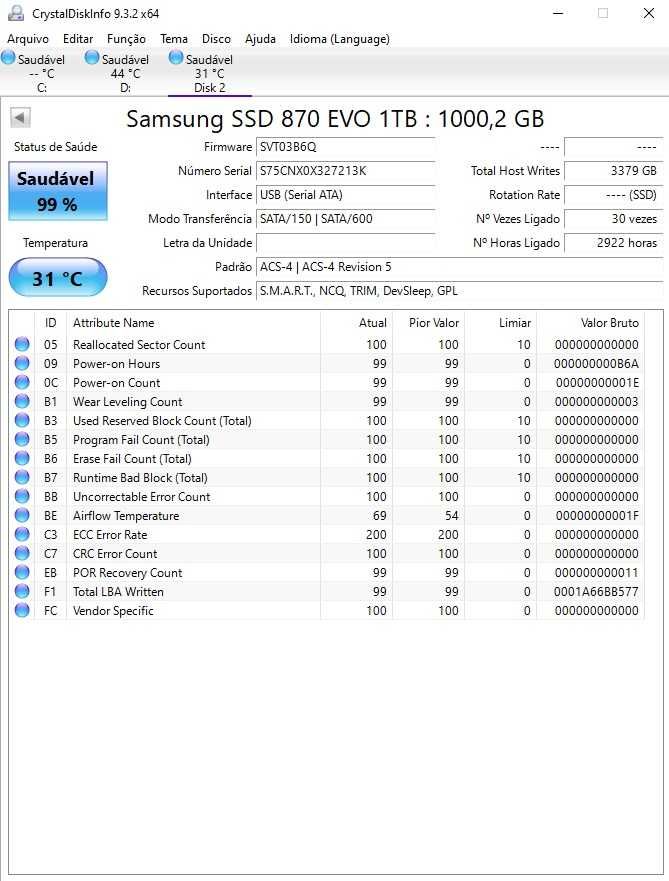The image size is (669, 881).
Task: Click status orb of Vendor Specific row
Action: [x=22, y=611]
